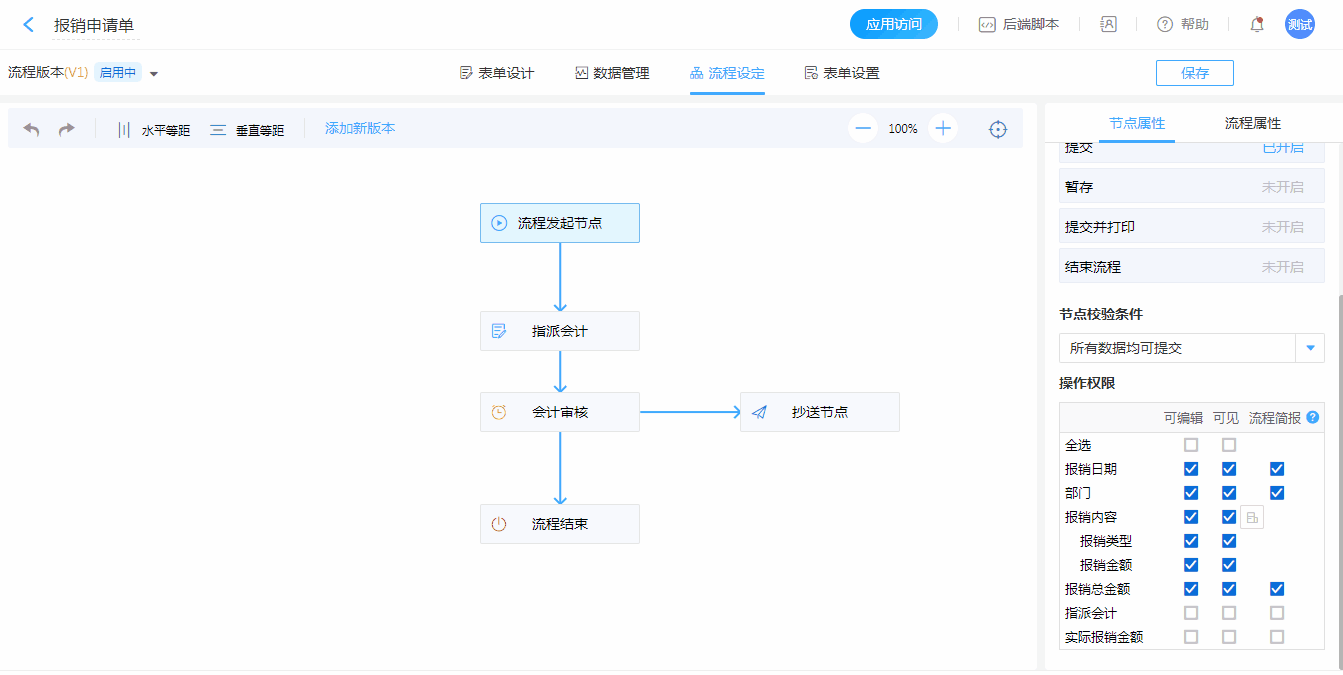
Task: Open the 测试 user avatar menu
Action: [1299, 25]
